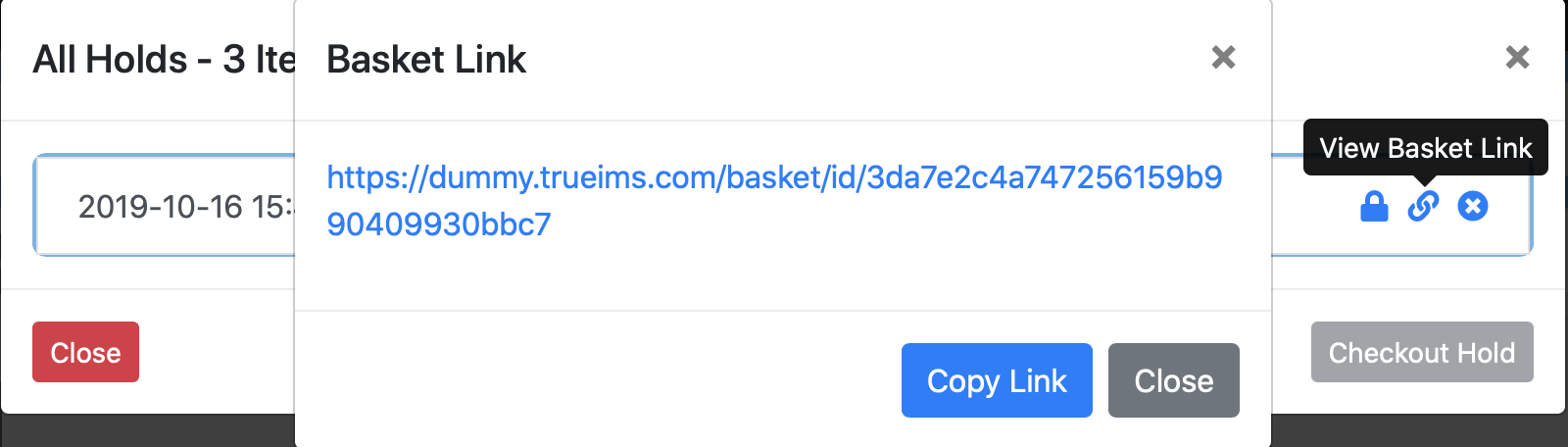Viewport: 1568px width, 447px height.
Task: Remove the hold with the circled-x icon
Action: 1472,206
